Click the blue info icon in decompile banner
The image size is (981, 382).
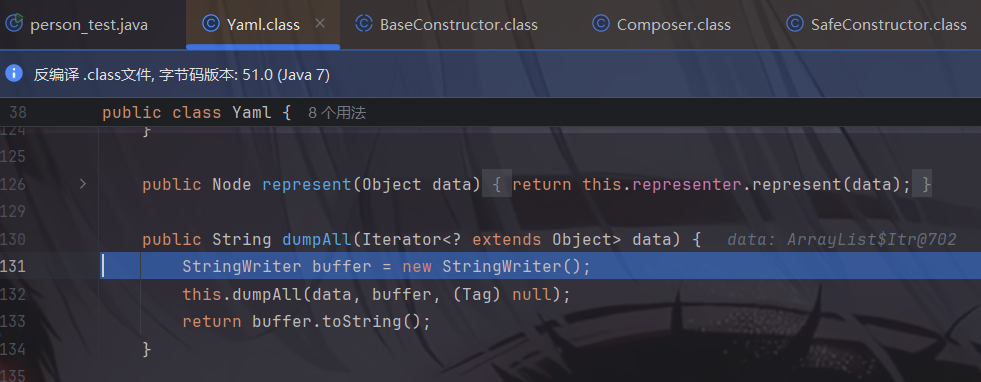click(x=14, y=73)
